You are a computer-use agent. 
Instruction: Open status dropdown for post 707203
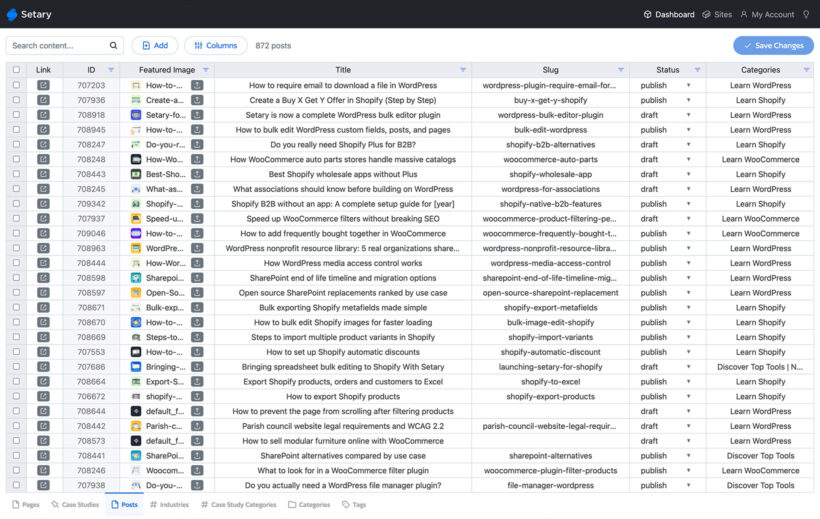pos(688,85)
